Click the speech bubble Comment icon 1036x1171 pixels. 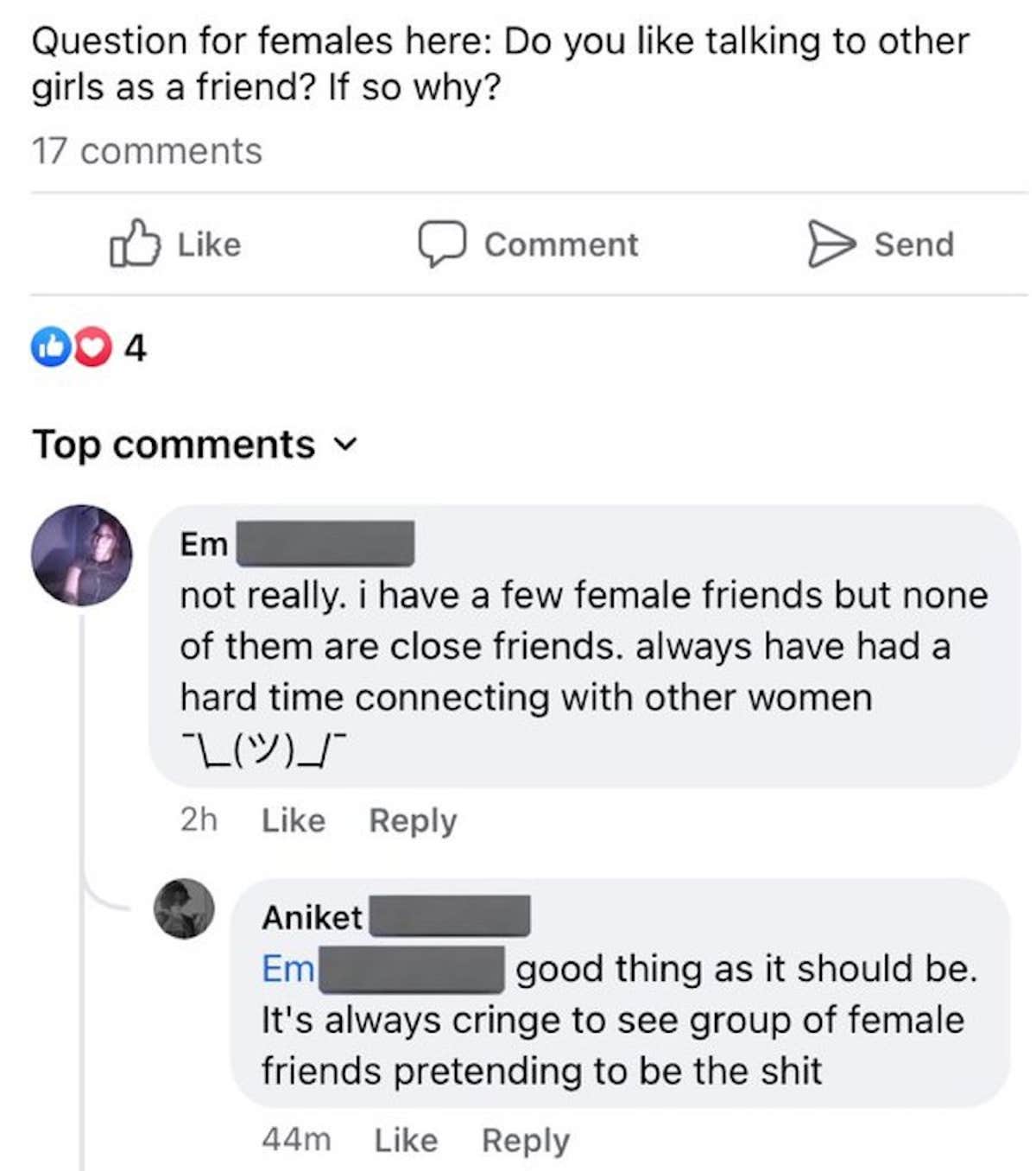(442, 244)
